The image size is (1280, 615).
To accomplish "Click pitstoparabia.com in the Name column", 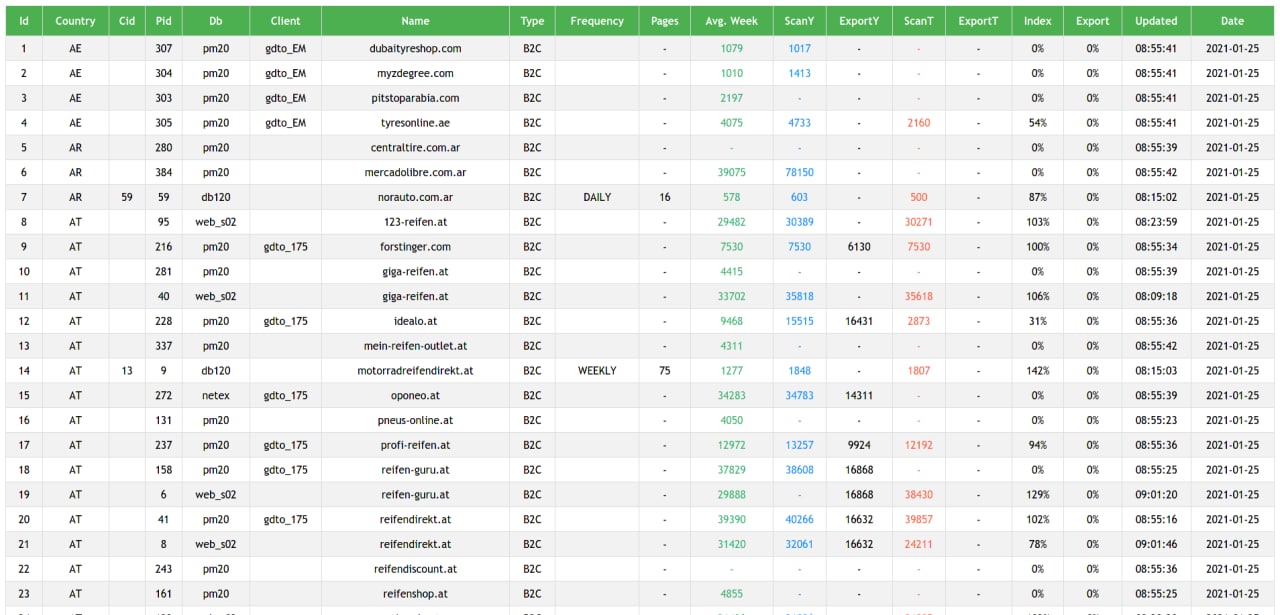I will pyautogui.click(x=415, y=98).
